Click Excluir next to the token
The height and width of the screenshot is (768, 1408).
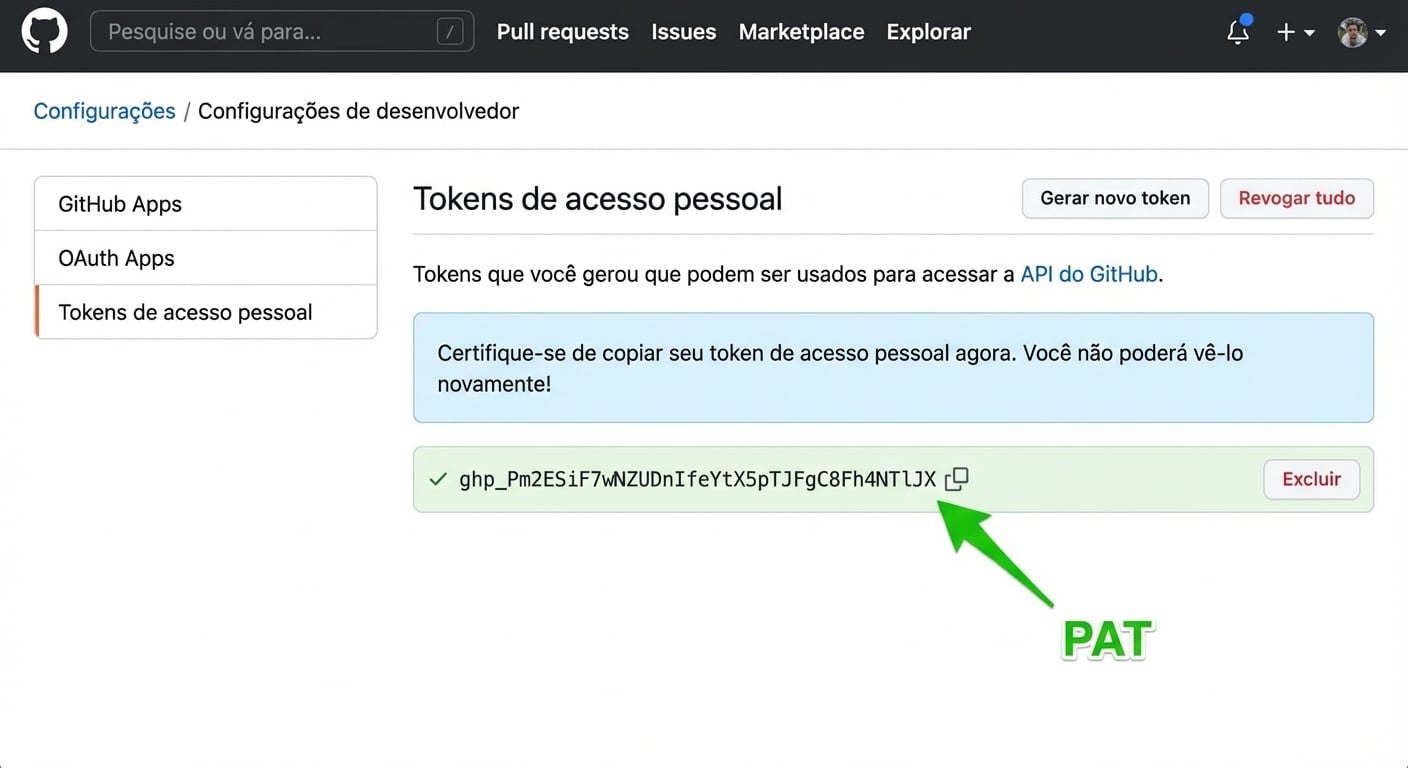pyautogui.click(x=1311, y=479)
